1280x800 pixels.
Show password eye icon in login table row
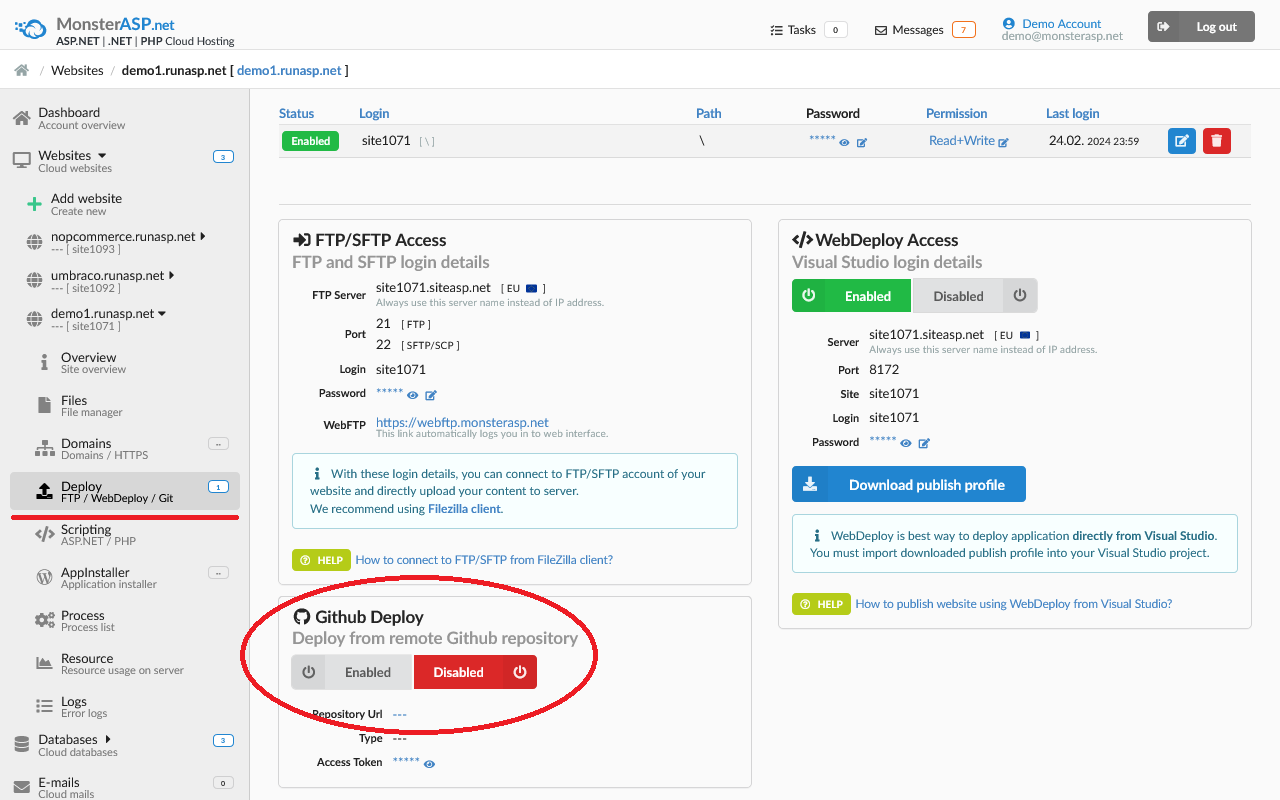coord(845,143)
